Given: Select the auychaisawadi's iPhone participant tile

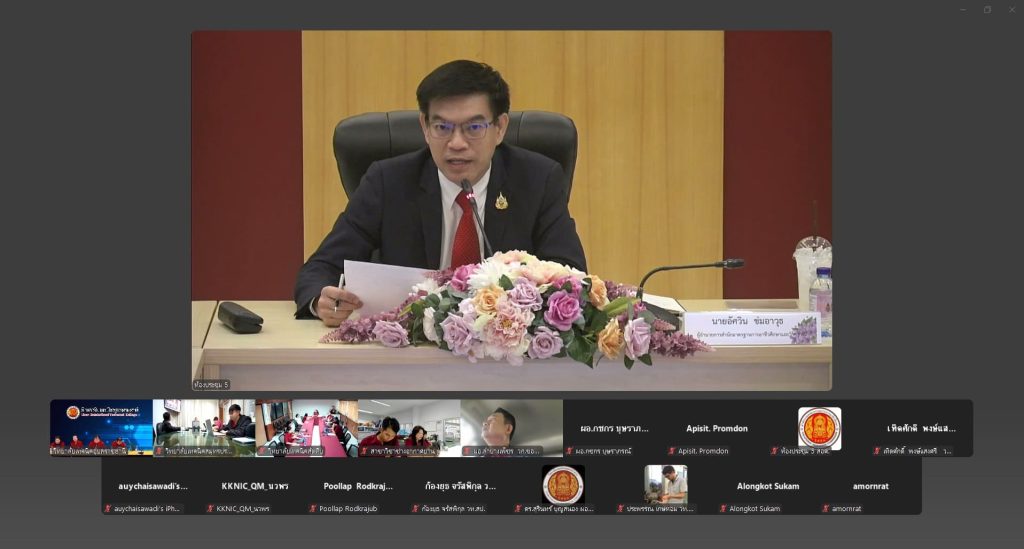Looking at the screenshot, I should tap(152, 486).
